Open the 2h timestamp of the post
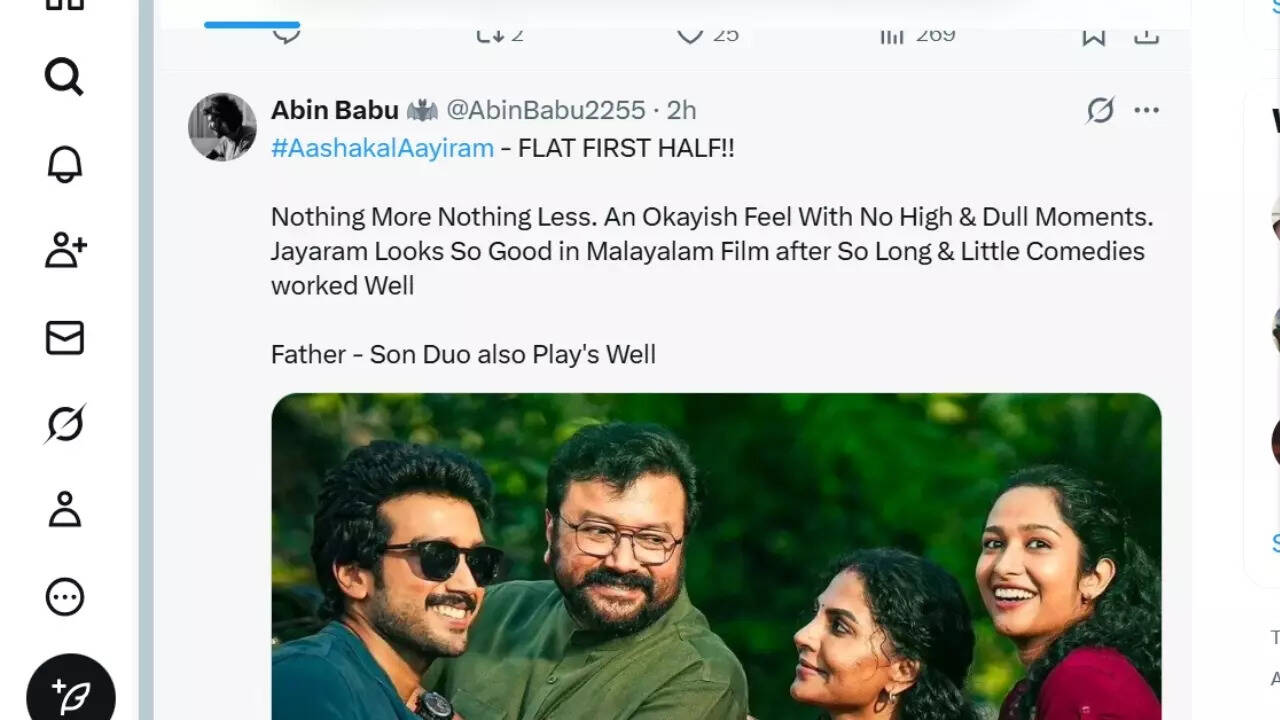Image resolution: width=1280 pixels, height=720 pixels. pyautogui.click(x=681, y=110)
